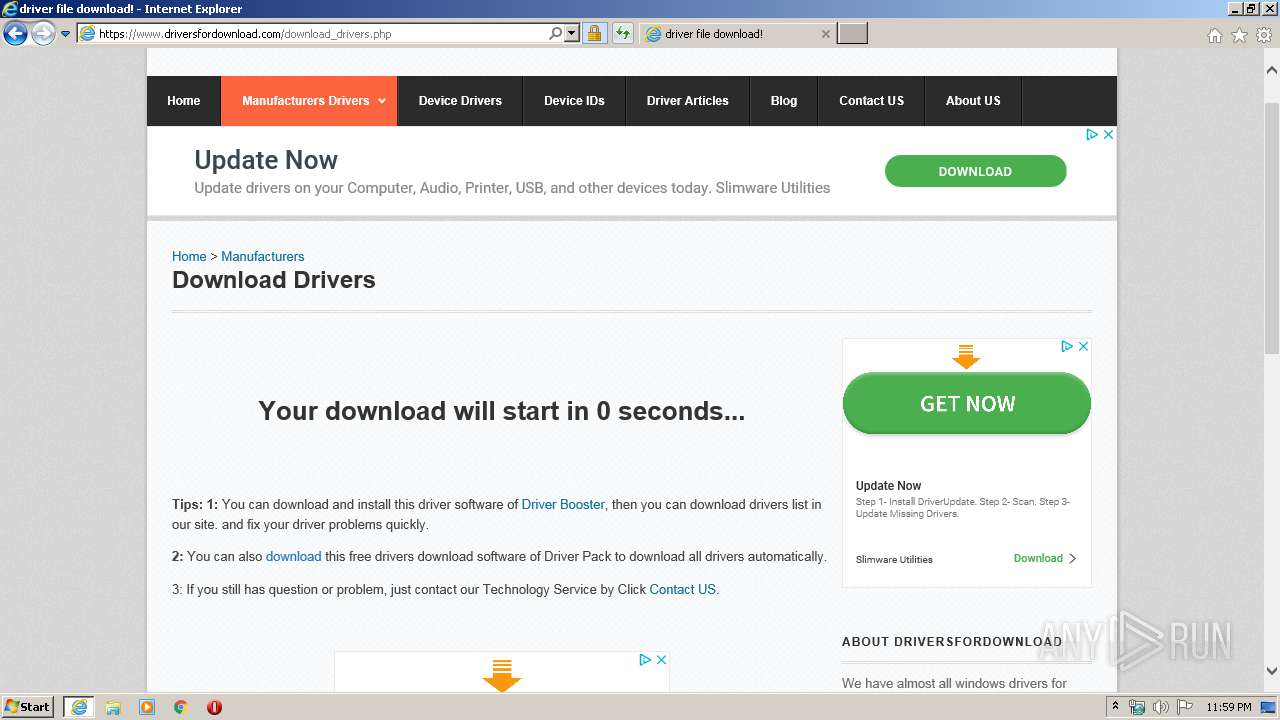Click the sidebar ad AdChoices icon
The image size is (1280, 720).
(x=1067, y=346)
